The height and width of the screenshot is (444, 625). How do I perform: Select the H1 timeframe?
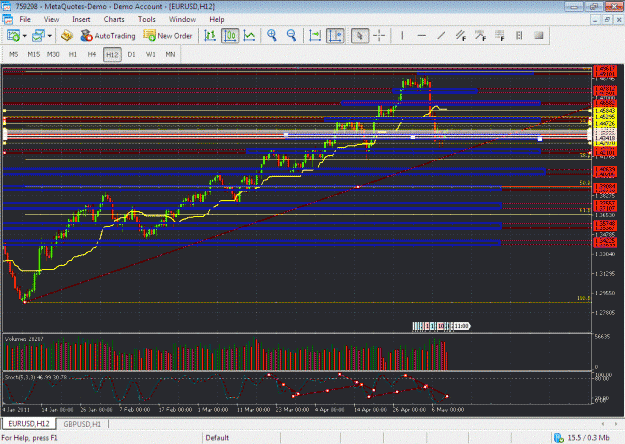(x=73, y=54)
